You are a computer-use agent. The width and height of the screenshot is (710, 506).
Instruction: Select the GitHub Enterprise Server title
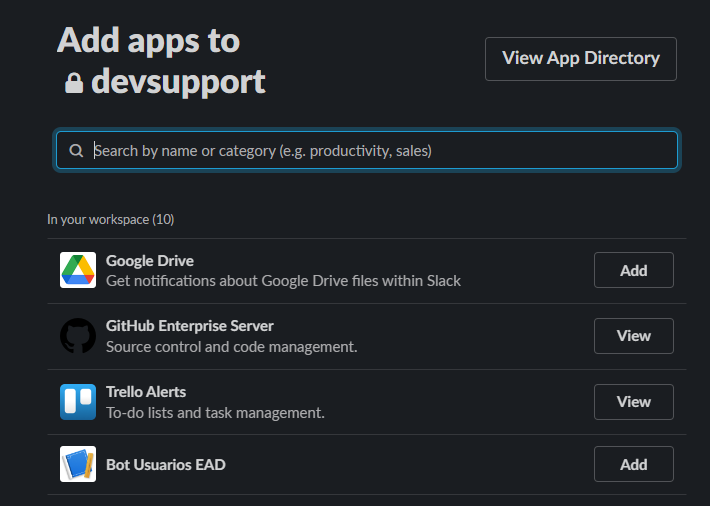coord(190,326)
